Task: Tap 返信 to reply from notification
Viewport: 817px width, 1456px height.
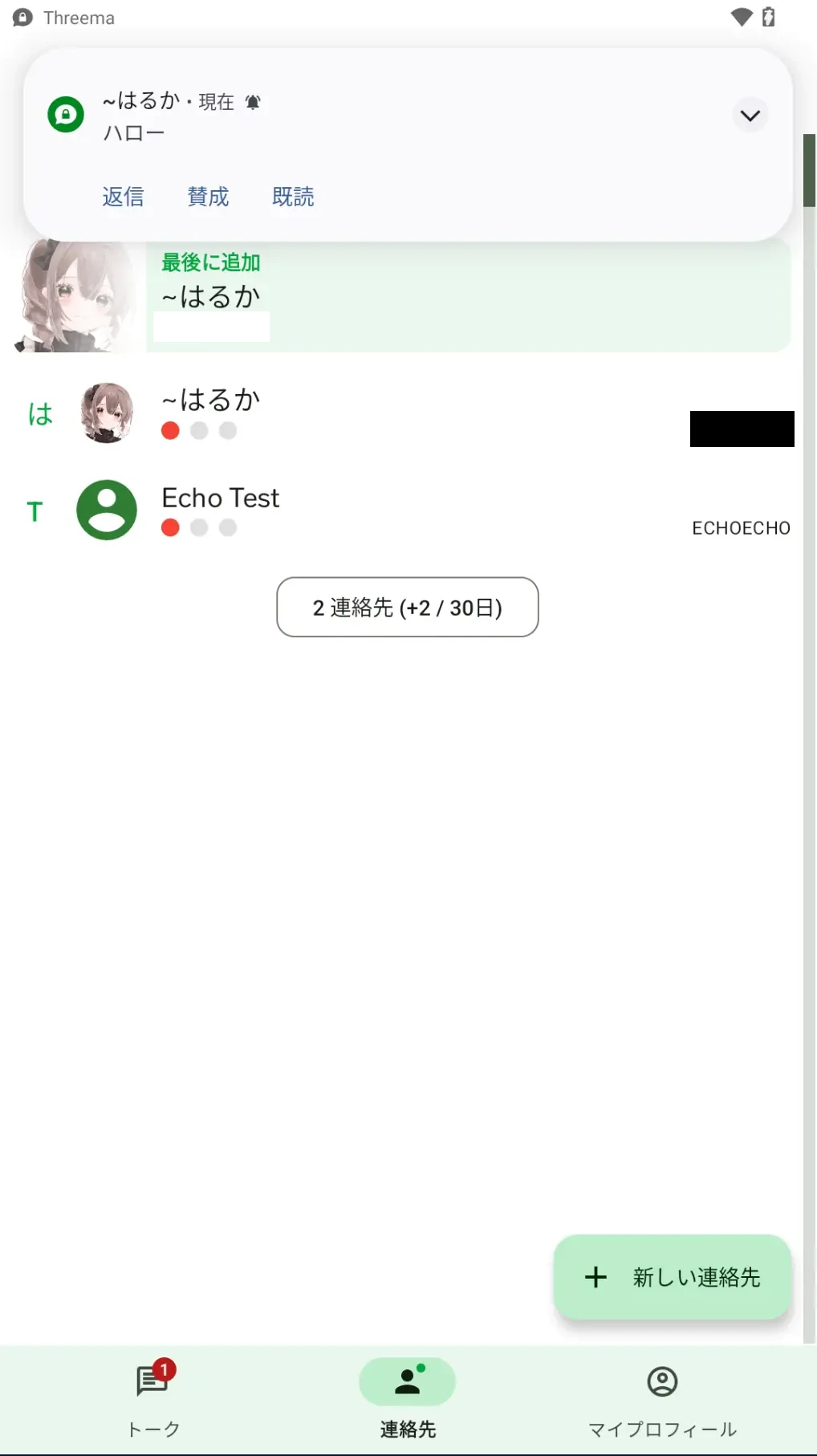Action: point(124,197)
